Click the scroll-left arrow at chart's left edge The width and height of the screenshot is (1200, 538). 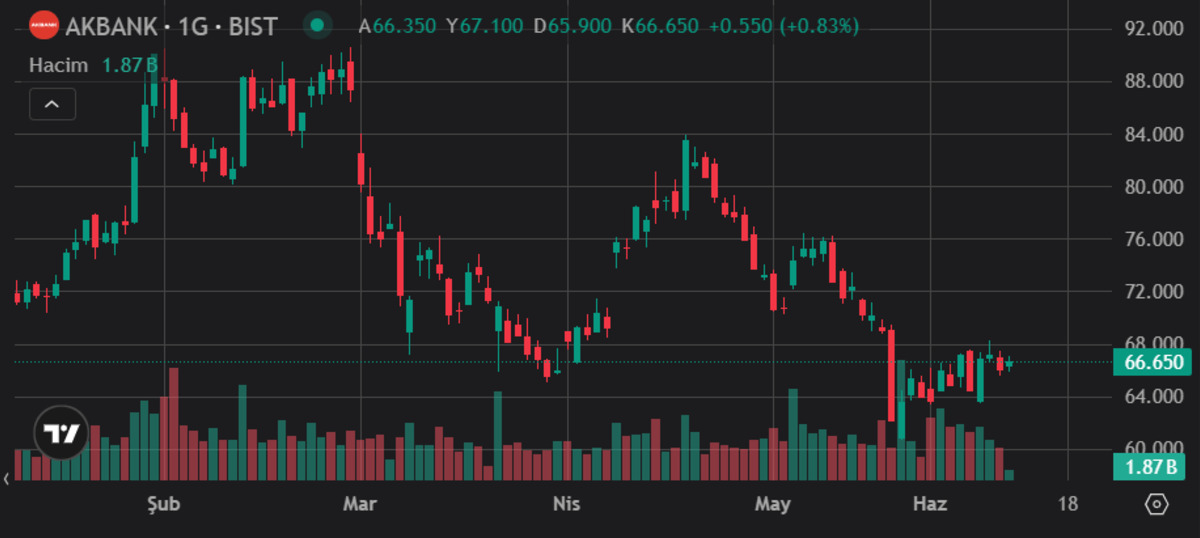click(7, 480)
